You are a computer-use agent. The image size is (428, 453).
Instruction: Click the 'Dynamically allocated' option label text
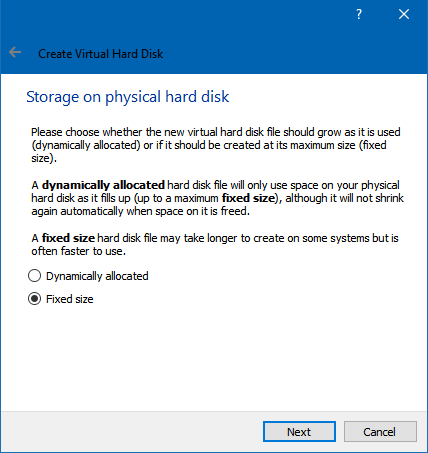[x=97, y=276]
